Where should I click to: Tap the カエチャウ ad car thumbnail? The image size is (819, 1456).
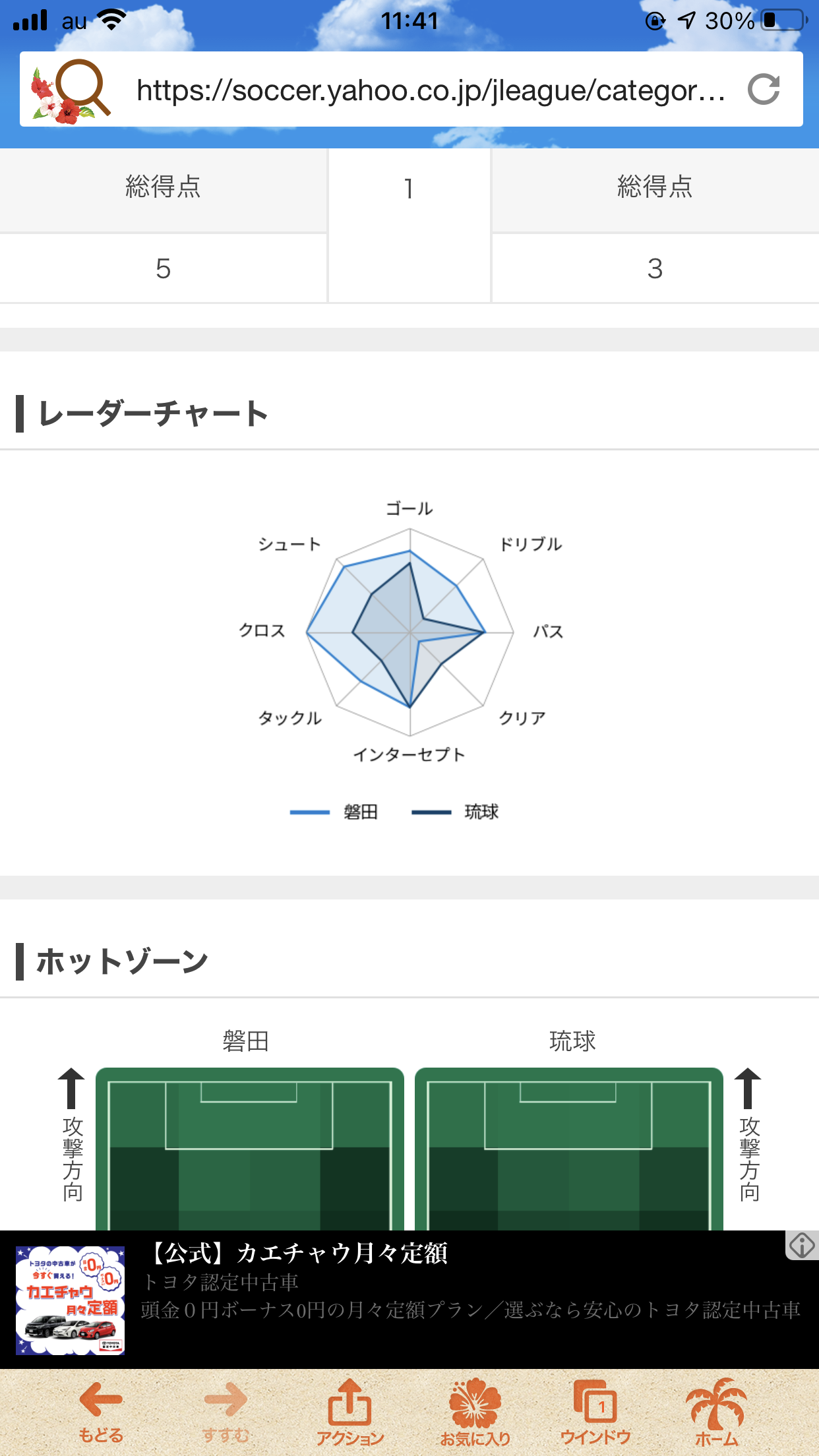[70, 1300]
